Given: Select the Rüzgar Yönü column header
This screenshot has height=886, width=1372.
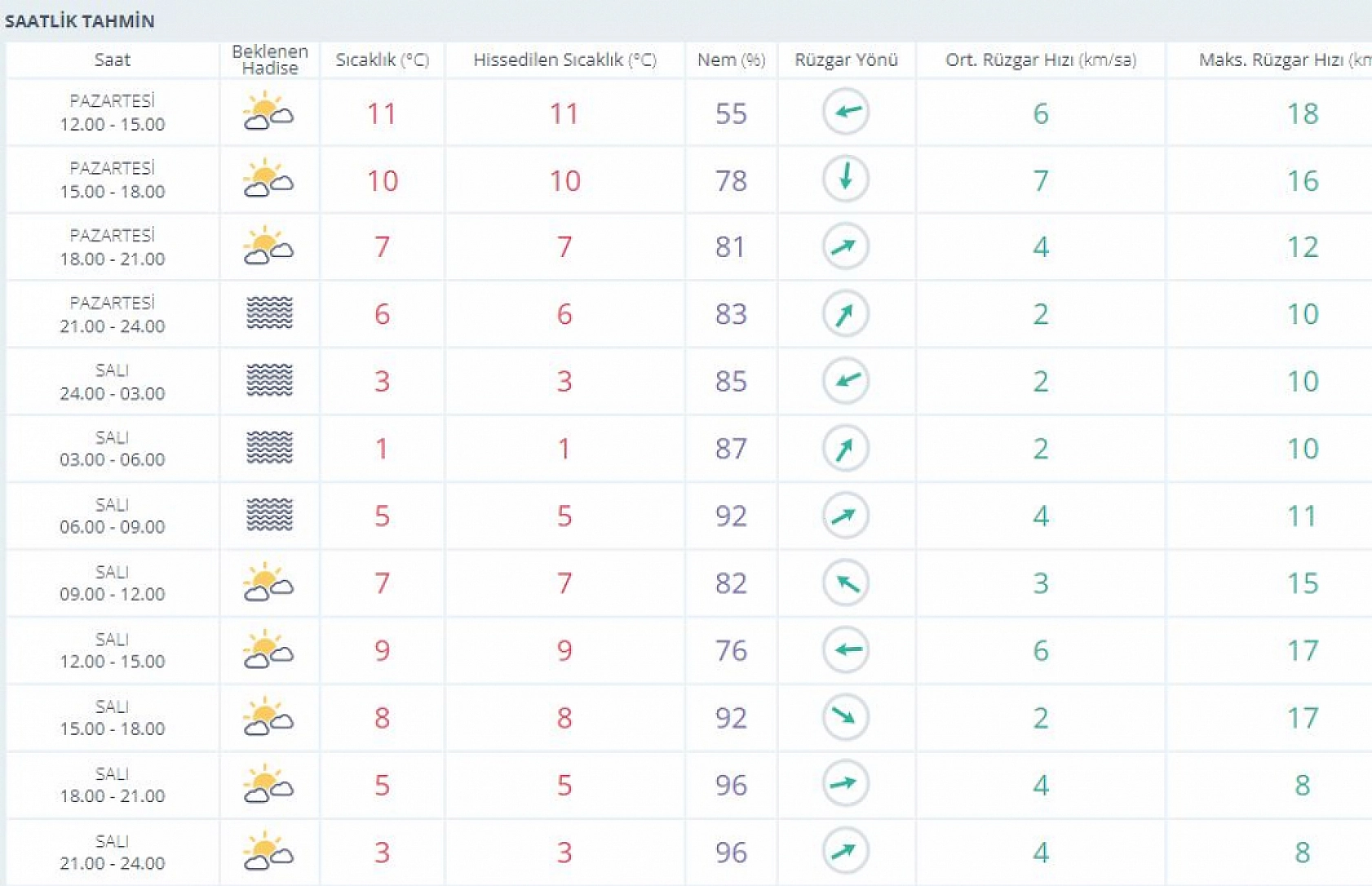Looking at the screenshot, I should point(846,60).
